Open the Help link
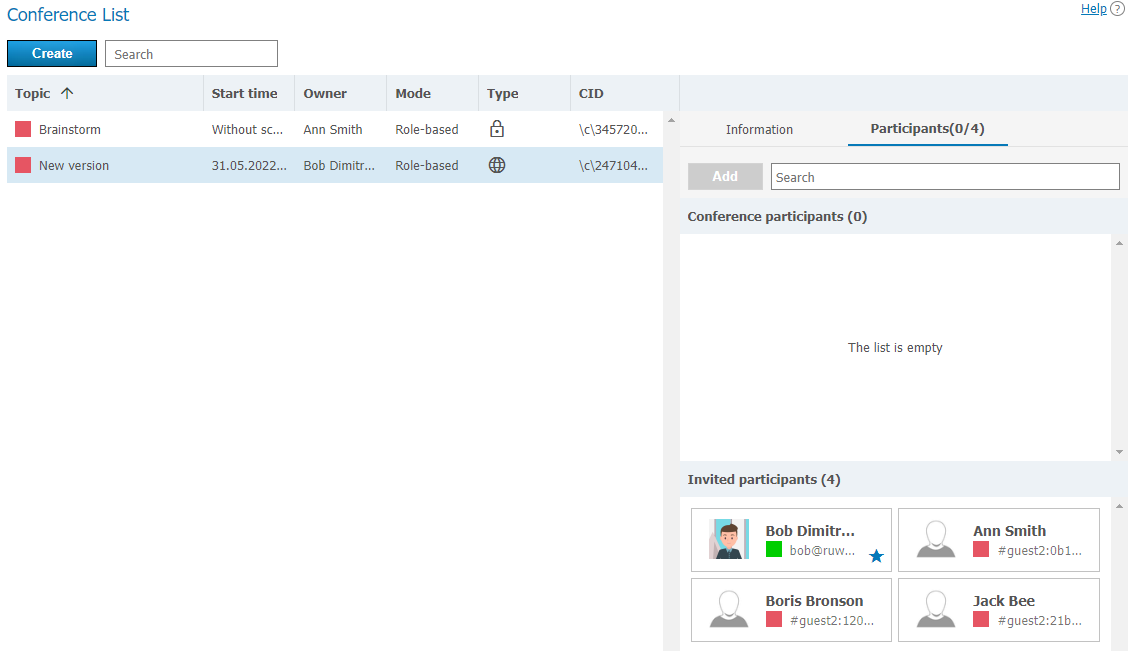This screenshot has width=1128, height=651. [x=1093, y=9]
